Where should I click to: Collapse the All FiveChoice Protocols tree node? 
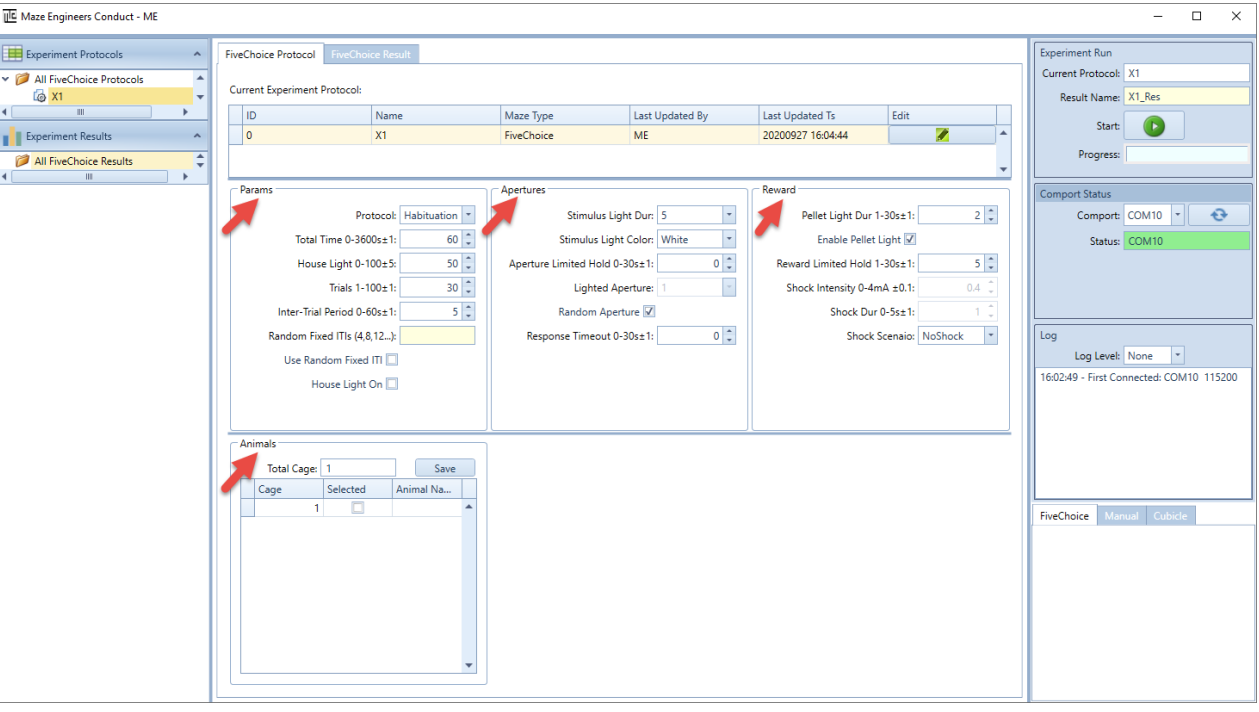7,79
